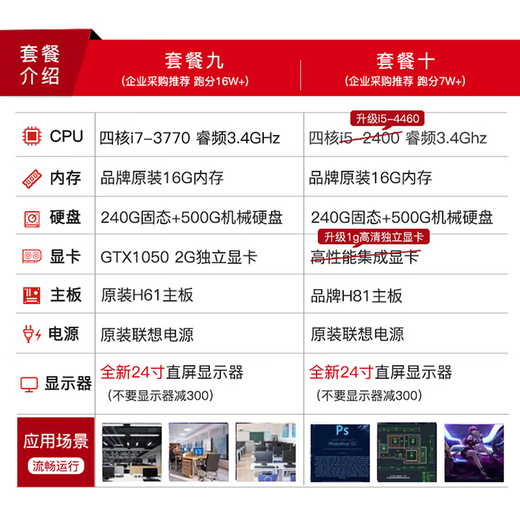Click the CPU chip icon
The image size is (520, 520).
coord(32,136)
